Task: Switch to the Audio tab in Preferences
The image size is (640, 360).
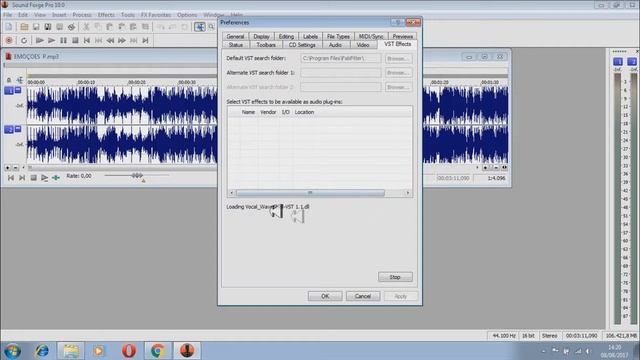Action: tap(335, 45)
